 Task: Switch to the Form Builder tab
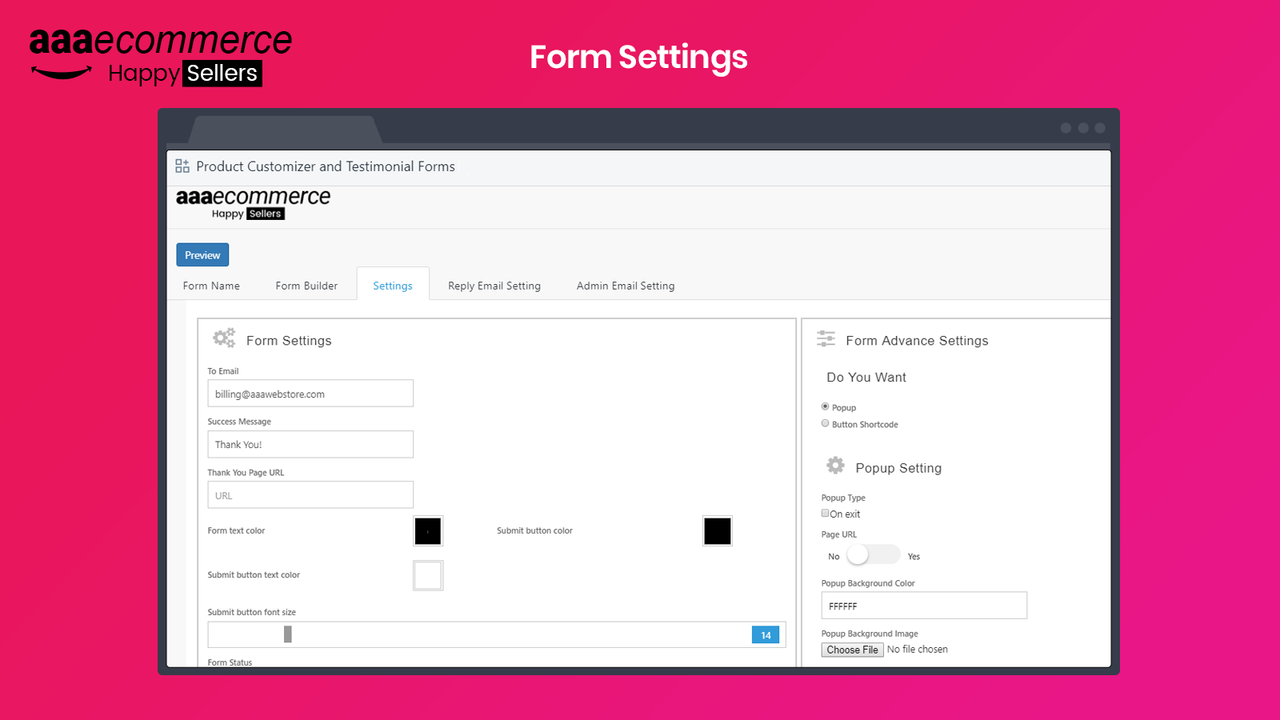(x=306, y=285)
